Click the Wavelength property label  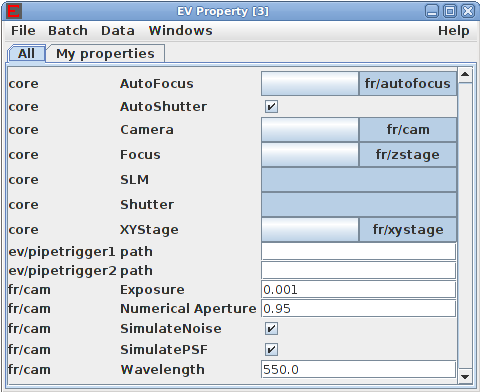(x=162, y=370)
